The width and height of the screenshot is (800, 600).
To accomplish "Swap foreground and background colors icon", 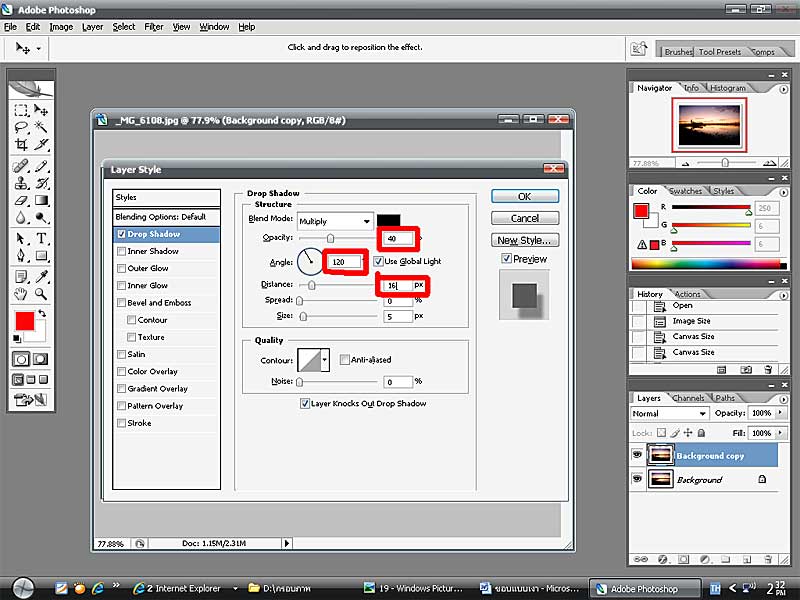I will point(42,313).
